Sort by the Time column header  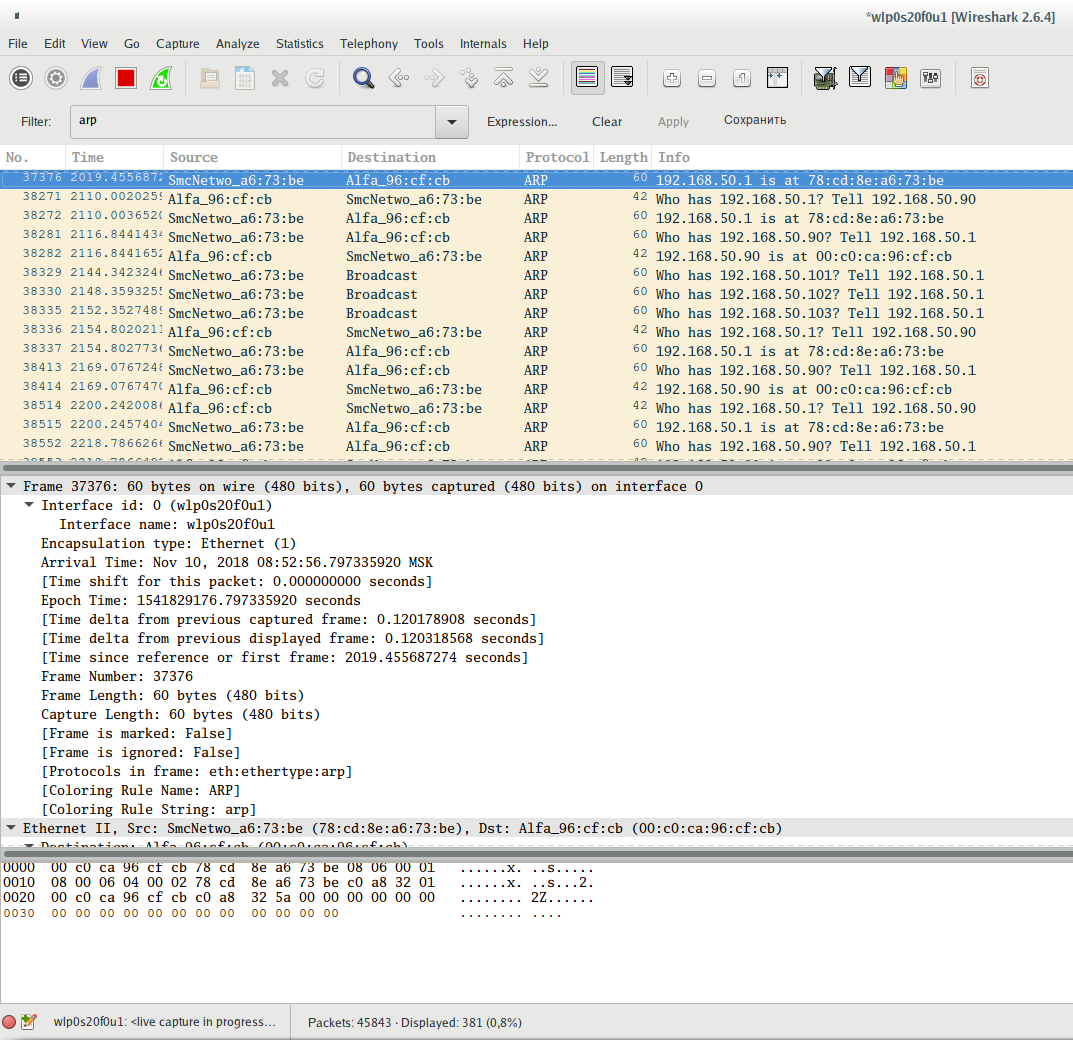click(114, 157)
